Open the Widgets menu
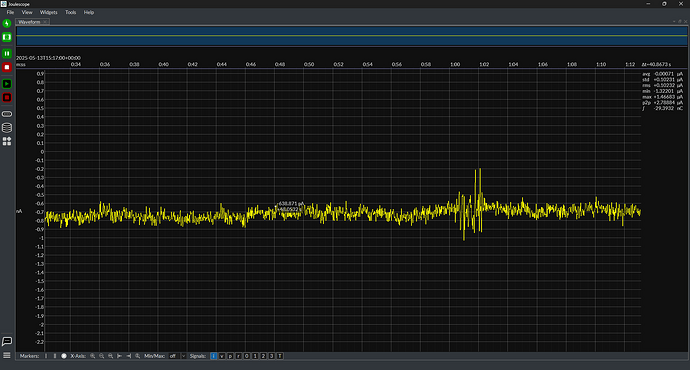 click(48, 12)
